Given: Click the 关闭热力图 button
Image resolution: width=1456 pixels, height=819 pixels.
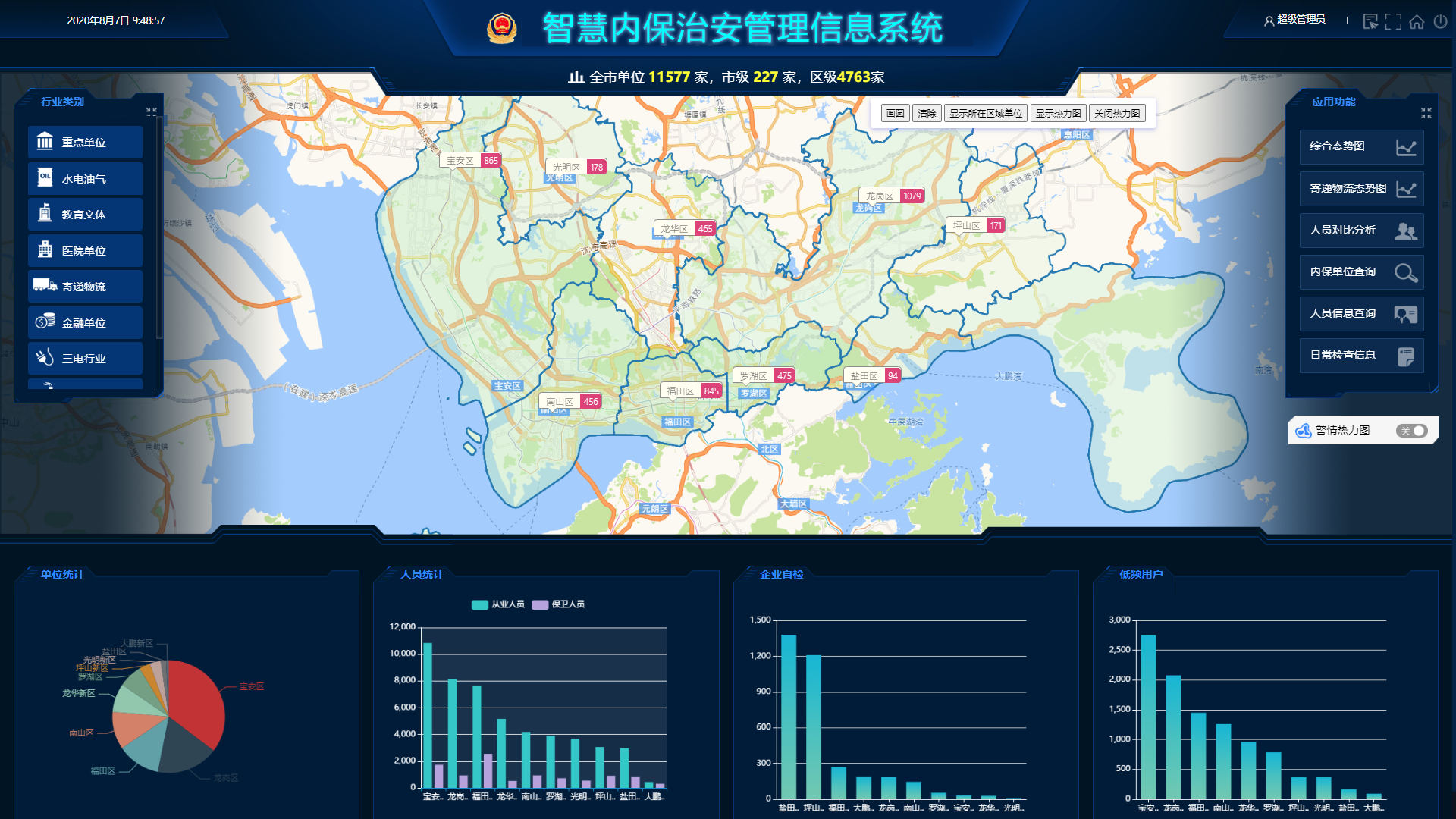Looking at the screenshot, I should coord(1117,113).
